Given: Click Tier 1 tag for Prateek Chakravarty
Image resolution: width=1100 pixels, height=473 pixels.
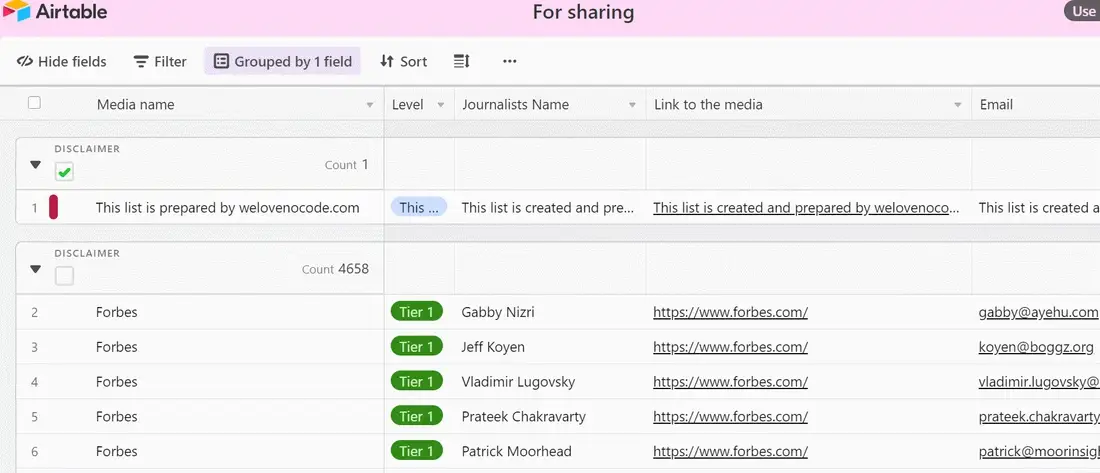Looking at the screenshot, I should (417, 416).
